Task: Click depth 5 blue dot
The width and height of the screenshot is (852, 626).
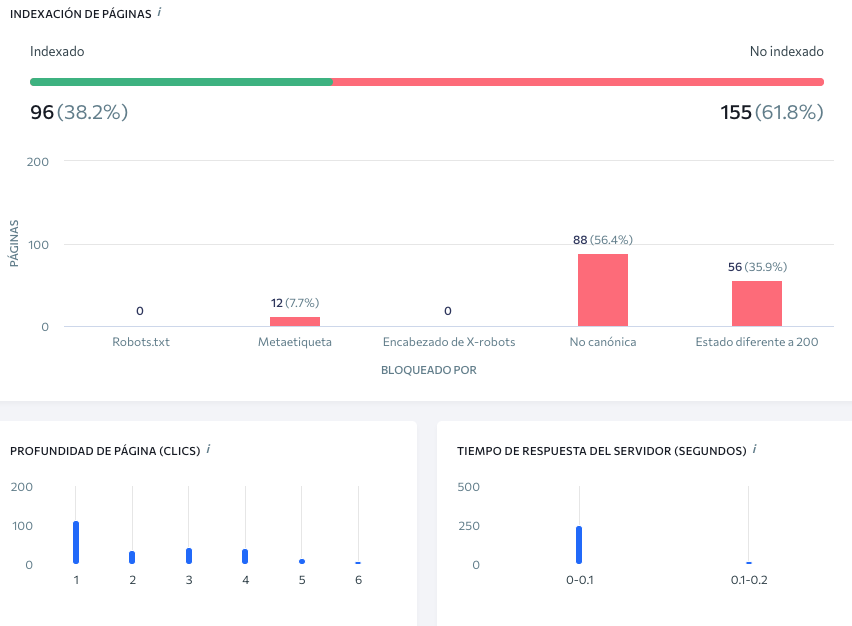Action: [x=302, y=561]
